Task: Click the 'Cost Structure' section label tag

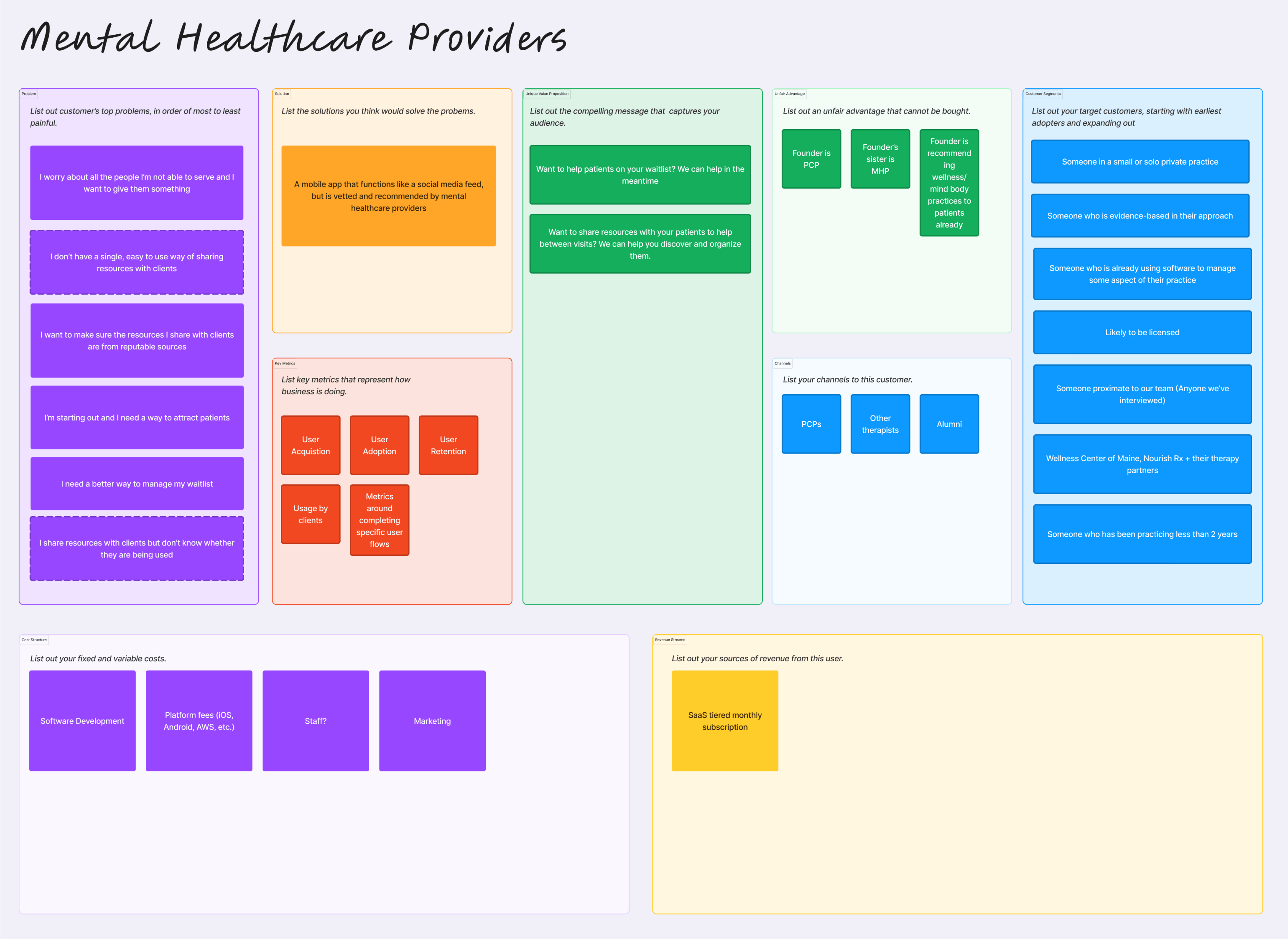Action: (34, 640)
